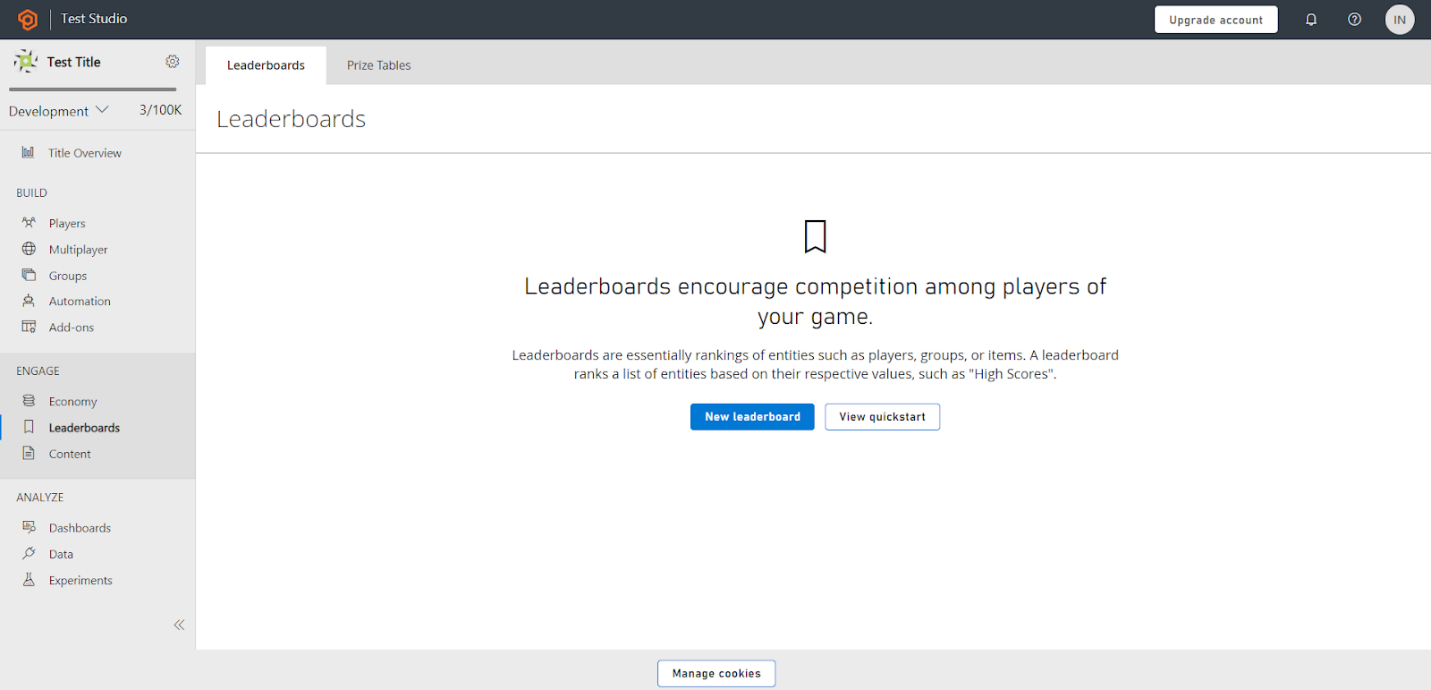Click the Manage cookies button
1431x690 pixels.
tap(716, 673)
